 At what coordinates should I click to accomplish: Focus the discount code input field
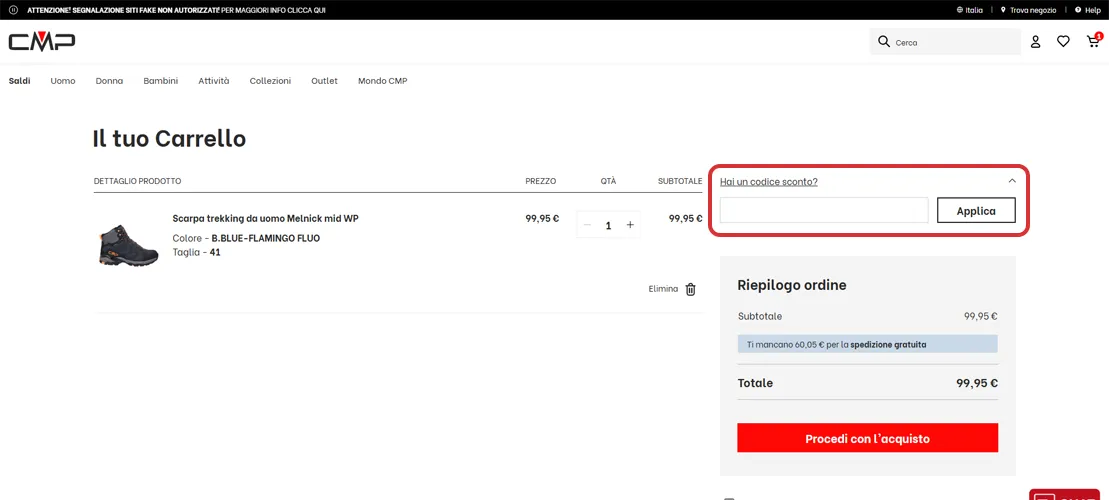click(x=824, y=211)
